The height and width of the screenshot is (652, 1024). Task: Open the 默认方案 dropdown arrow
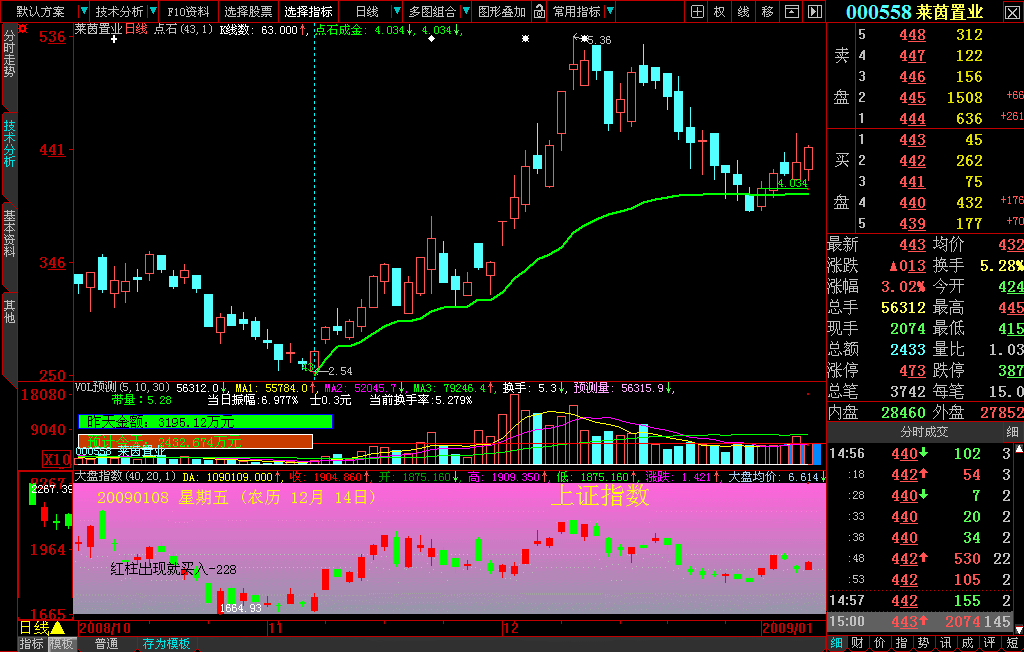click(83, 11)
